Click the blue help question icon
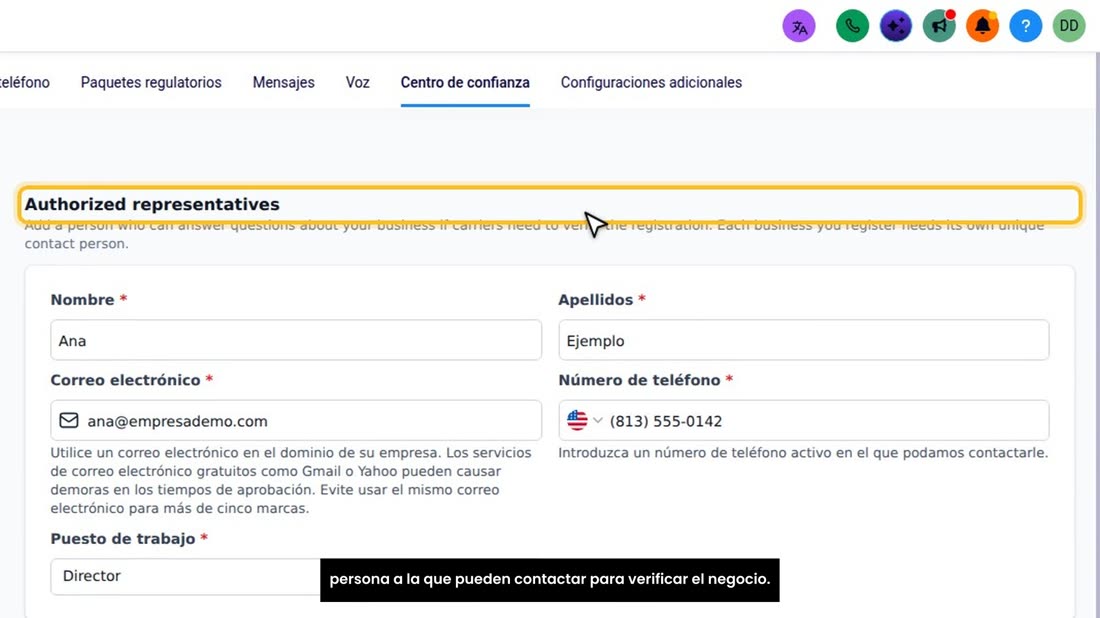This screenshot has width=1100, height=618. (1026, 27)
